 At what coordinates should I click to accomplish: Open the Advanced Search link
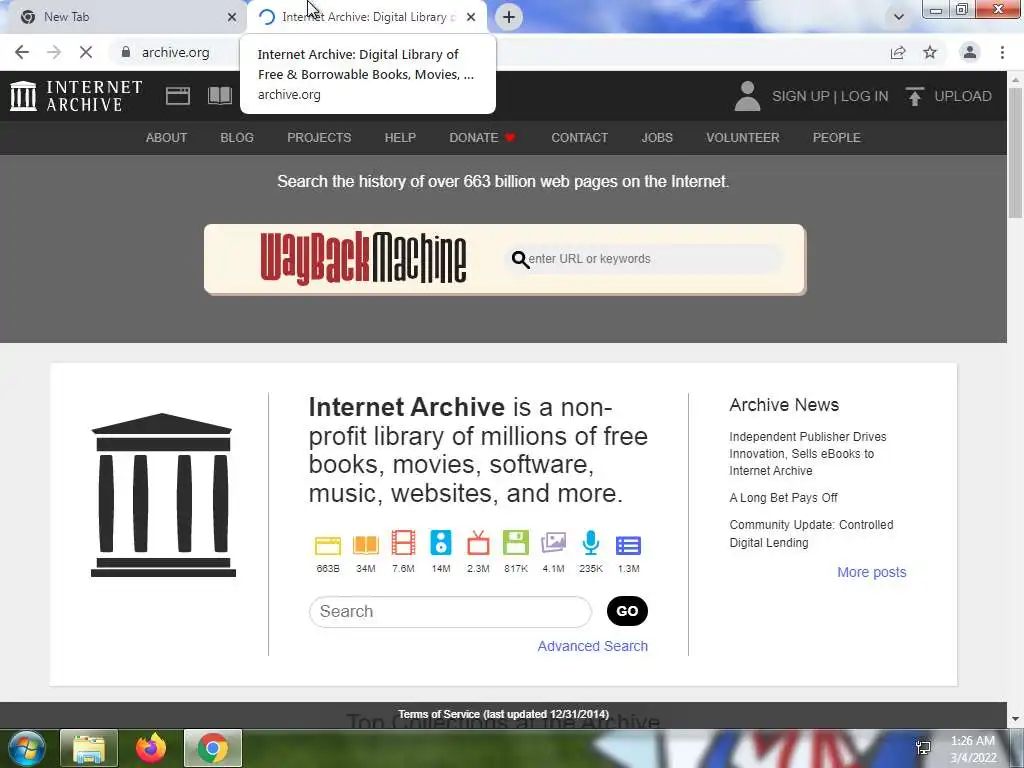[x=592, y=646]
